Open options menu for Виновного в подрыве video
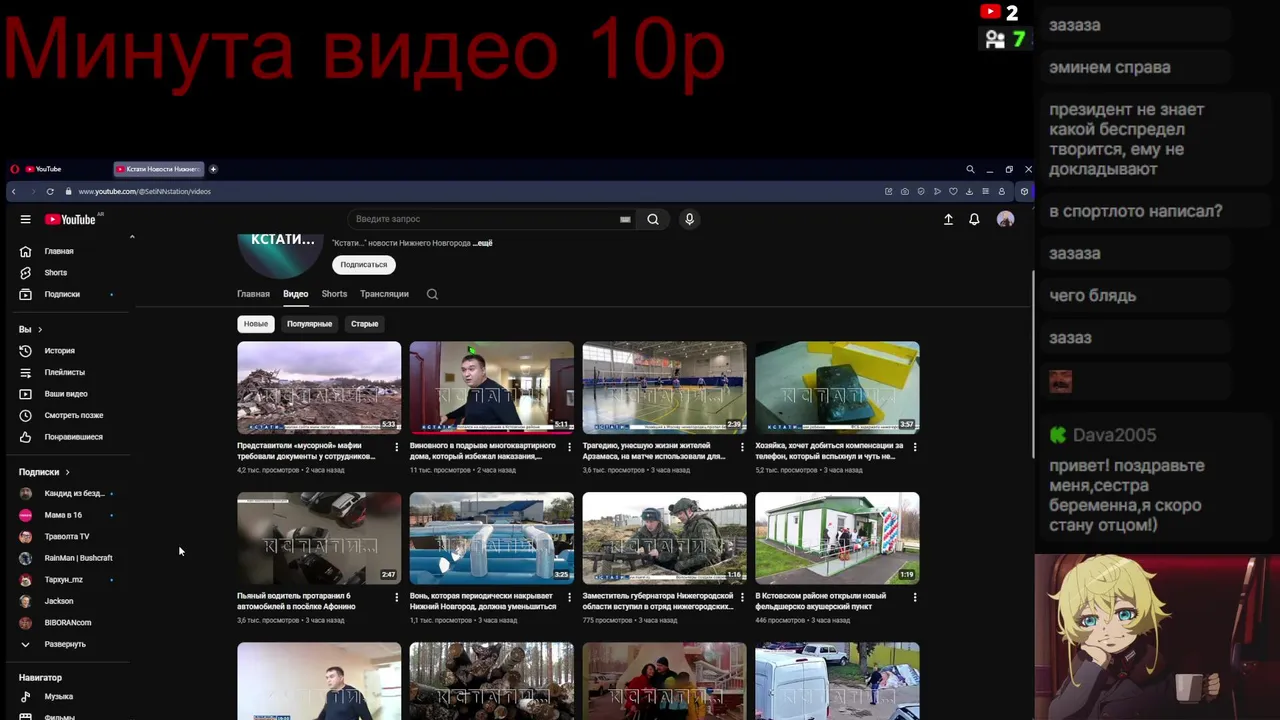Screen dimensions: 1280x720 click(x=569, y=447)
